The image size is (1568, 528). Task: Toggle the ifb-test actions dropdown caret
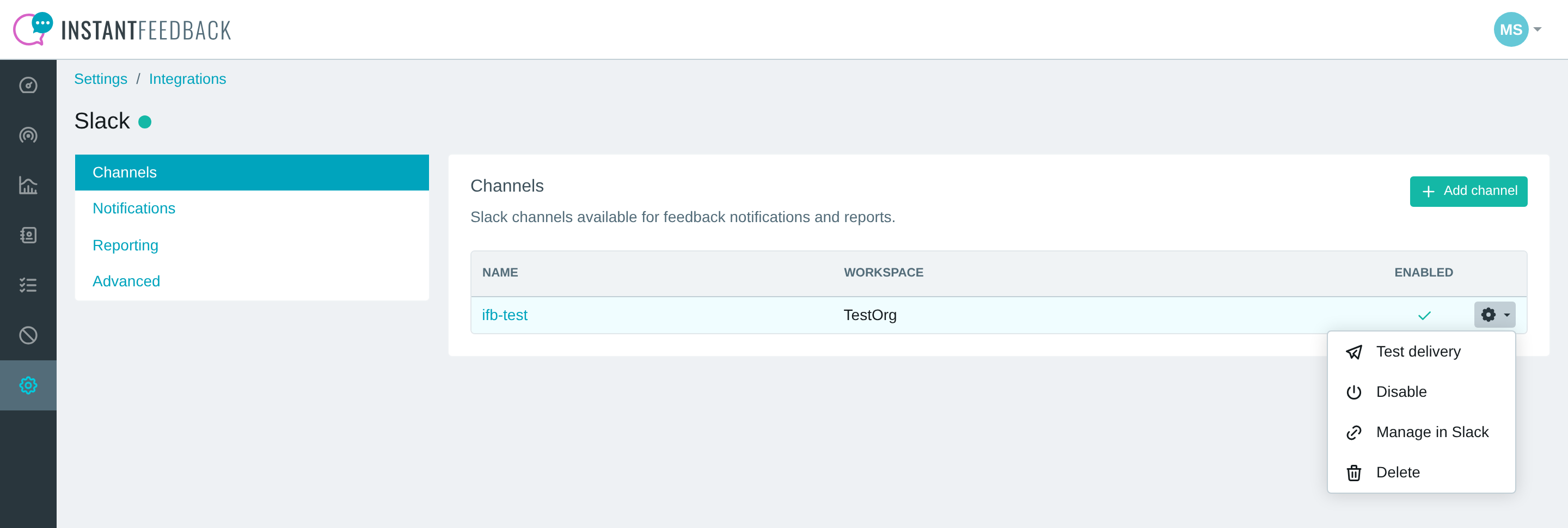click(x=1506, y=315)
